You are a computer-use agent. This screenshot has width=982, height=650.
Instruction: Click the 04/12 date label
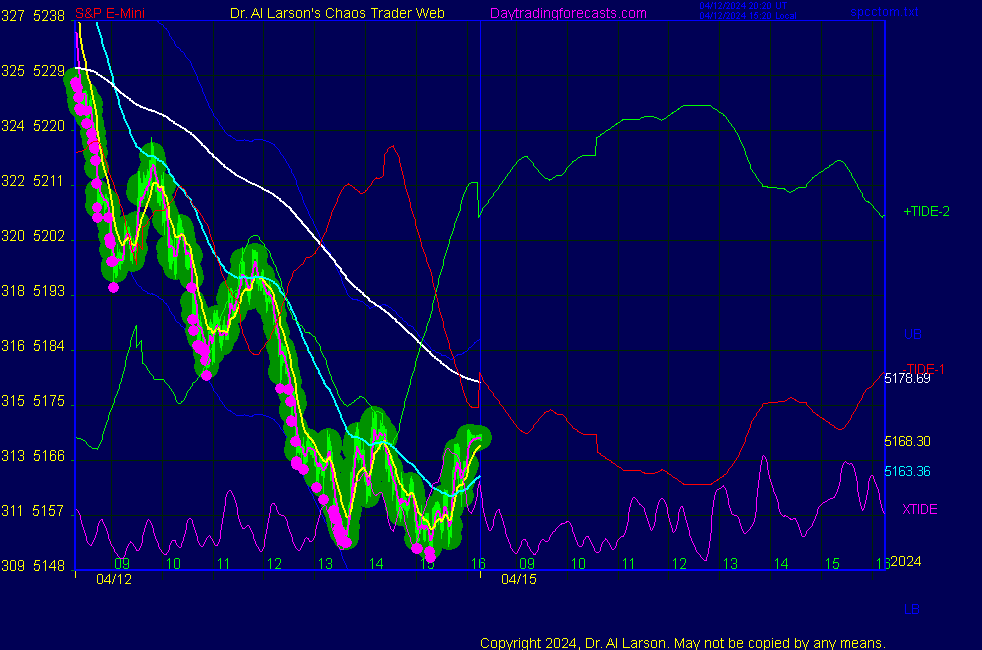[114, 579]
